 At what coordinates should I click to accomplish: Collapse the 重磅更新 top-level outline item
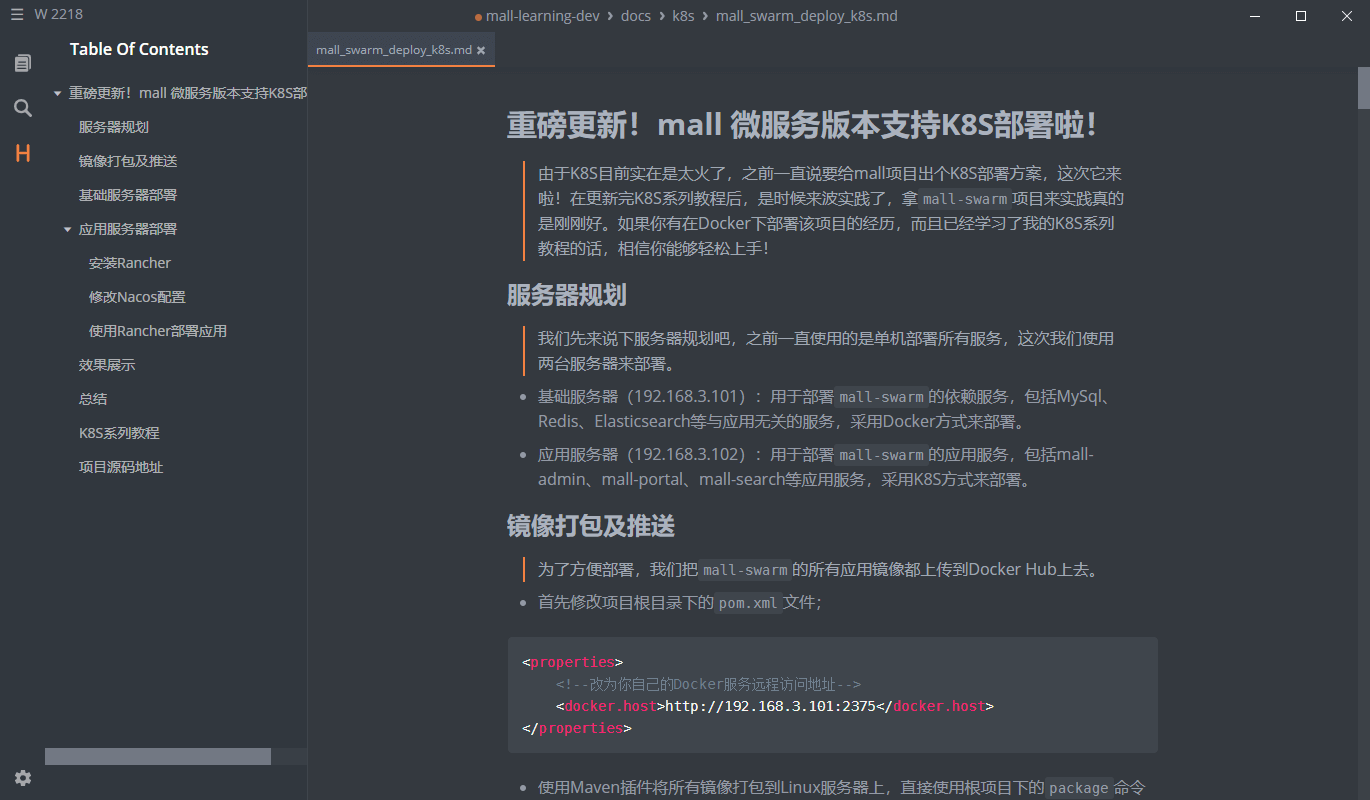click(57, 93)
